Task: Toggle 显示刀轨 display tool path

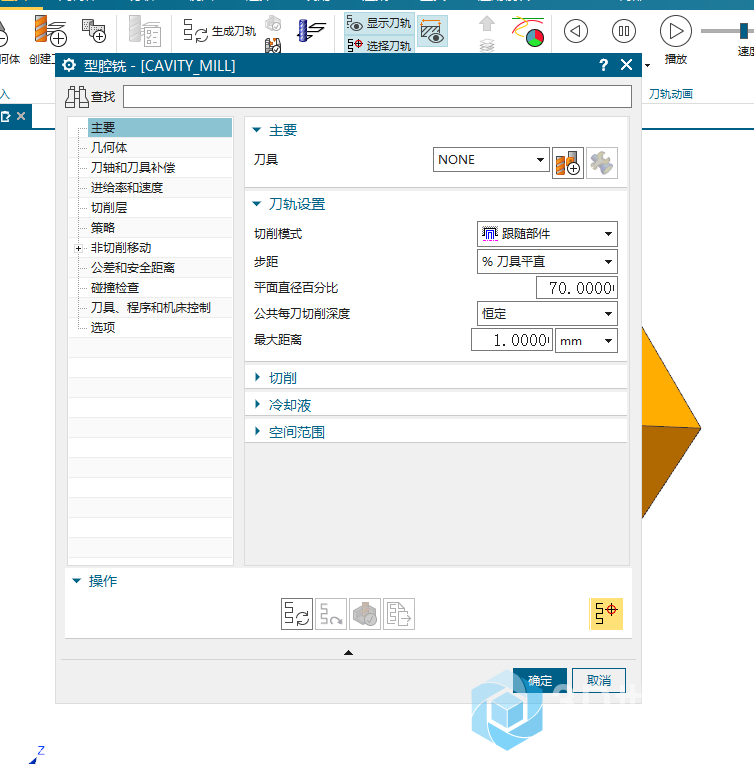Action: point(379,23)
